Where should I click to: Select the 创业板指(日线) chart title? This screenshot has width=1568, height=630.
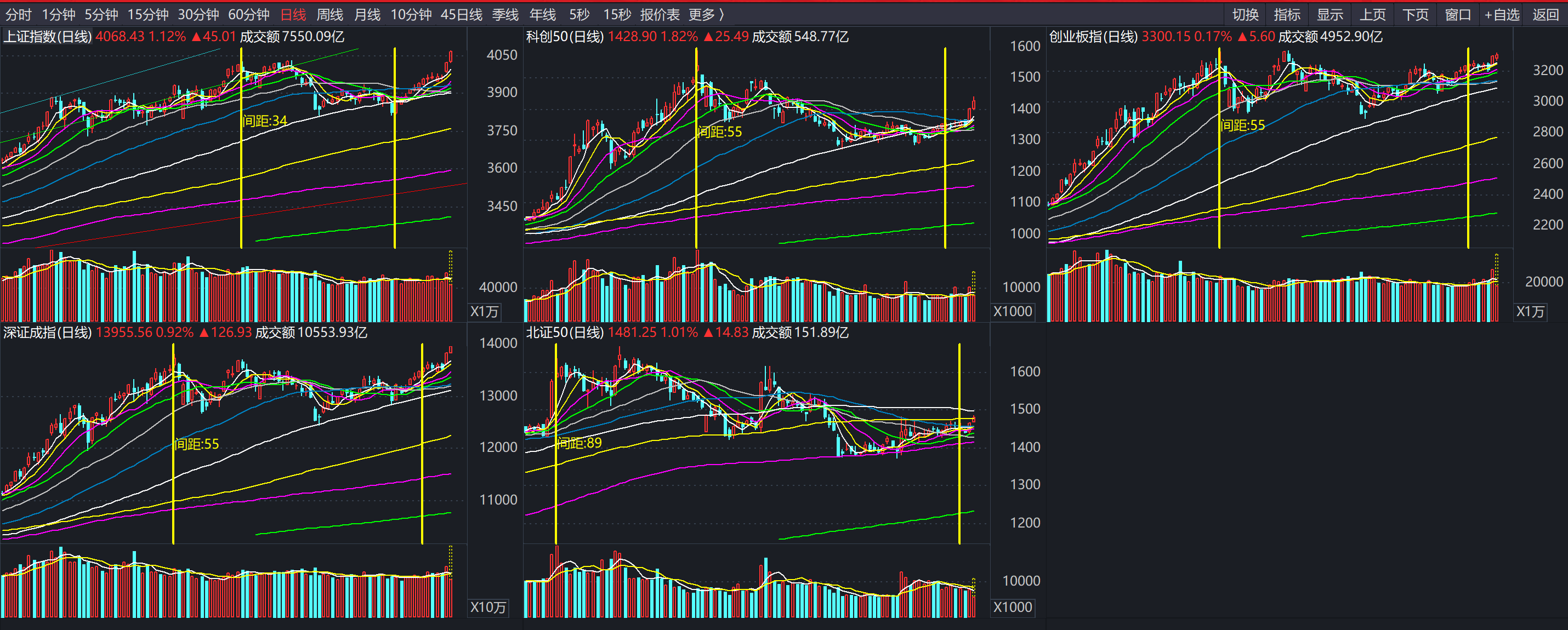pos(1093,37)
